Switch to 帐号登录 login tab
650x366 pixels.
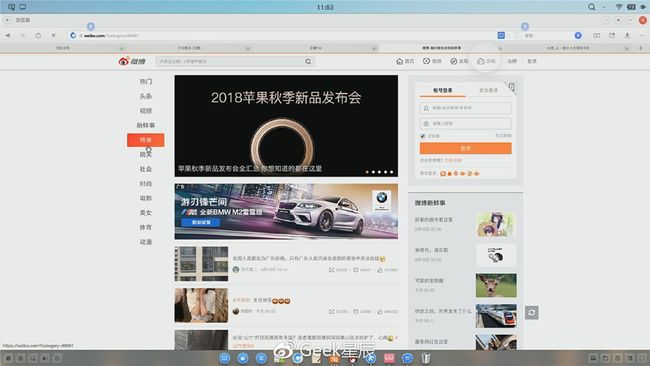pyautogui.click(x=443, y=90)
